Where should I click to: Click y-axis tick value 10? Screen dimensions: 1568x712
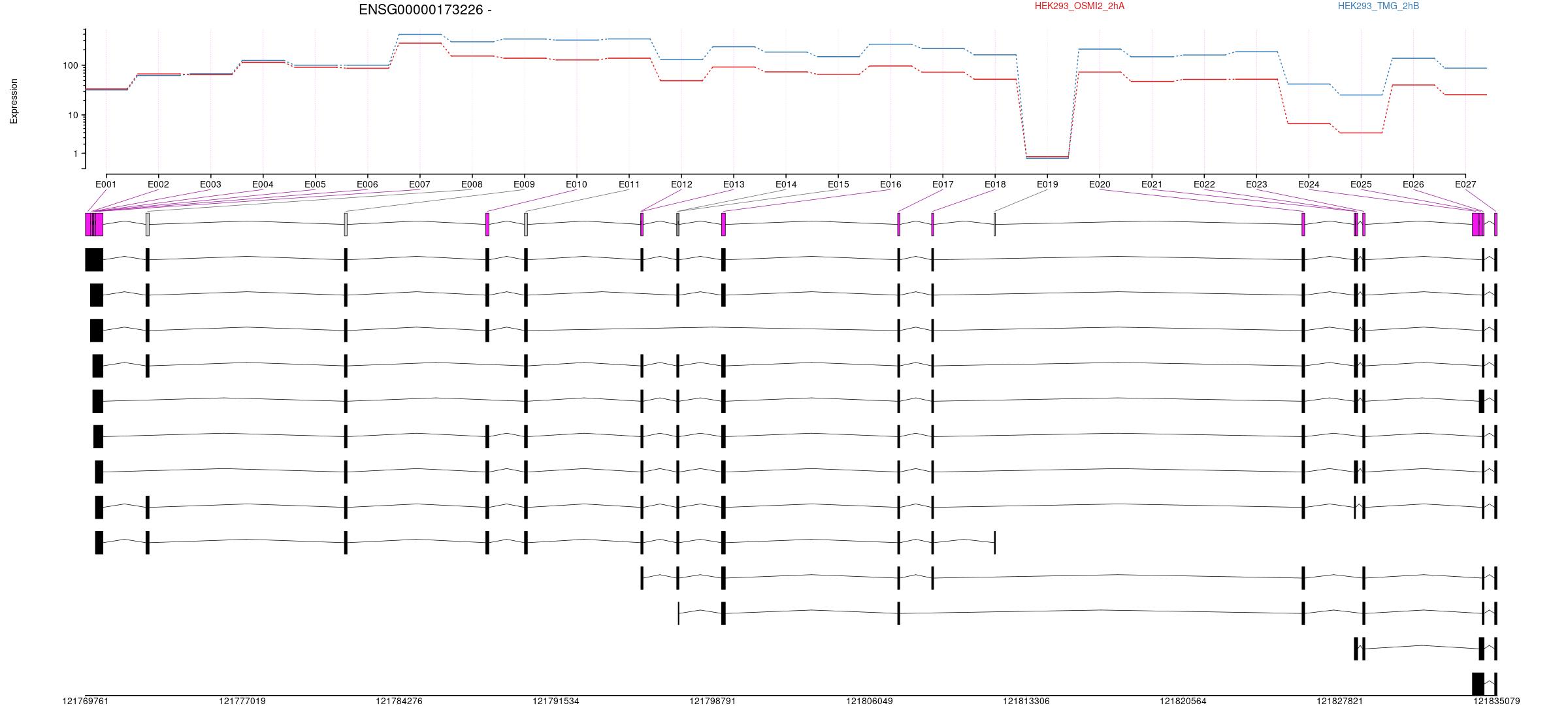pyautogui.click(x=73, y=115)
